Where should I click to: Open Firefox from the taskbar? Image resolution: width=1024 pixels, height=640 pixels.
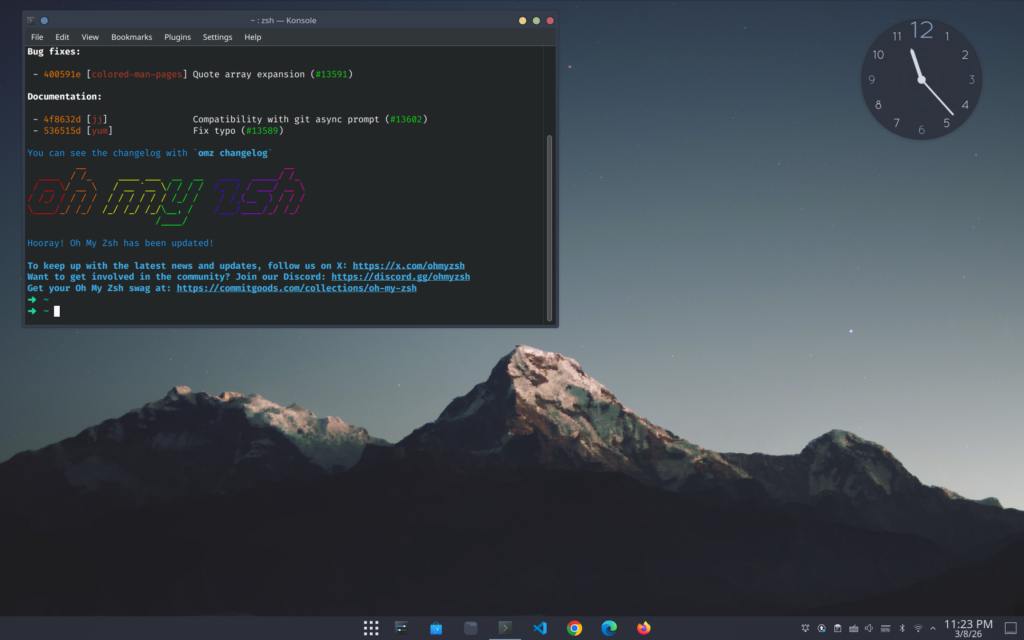[x=643, y=628]
